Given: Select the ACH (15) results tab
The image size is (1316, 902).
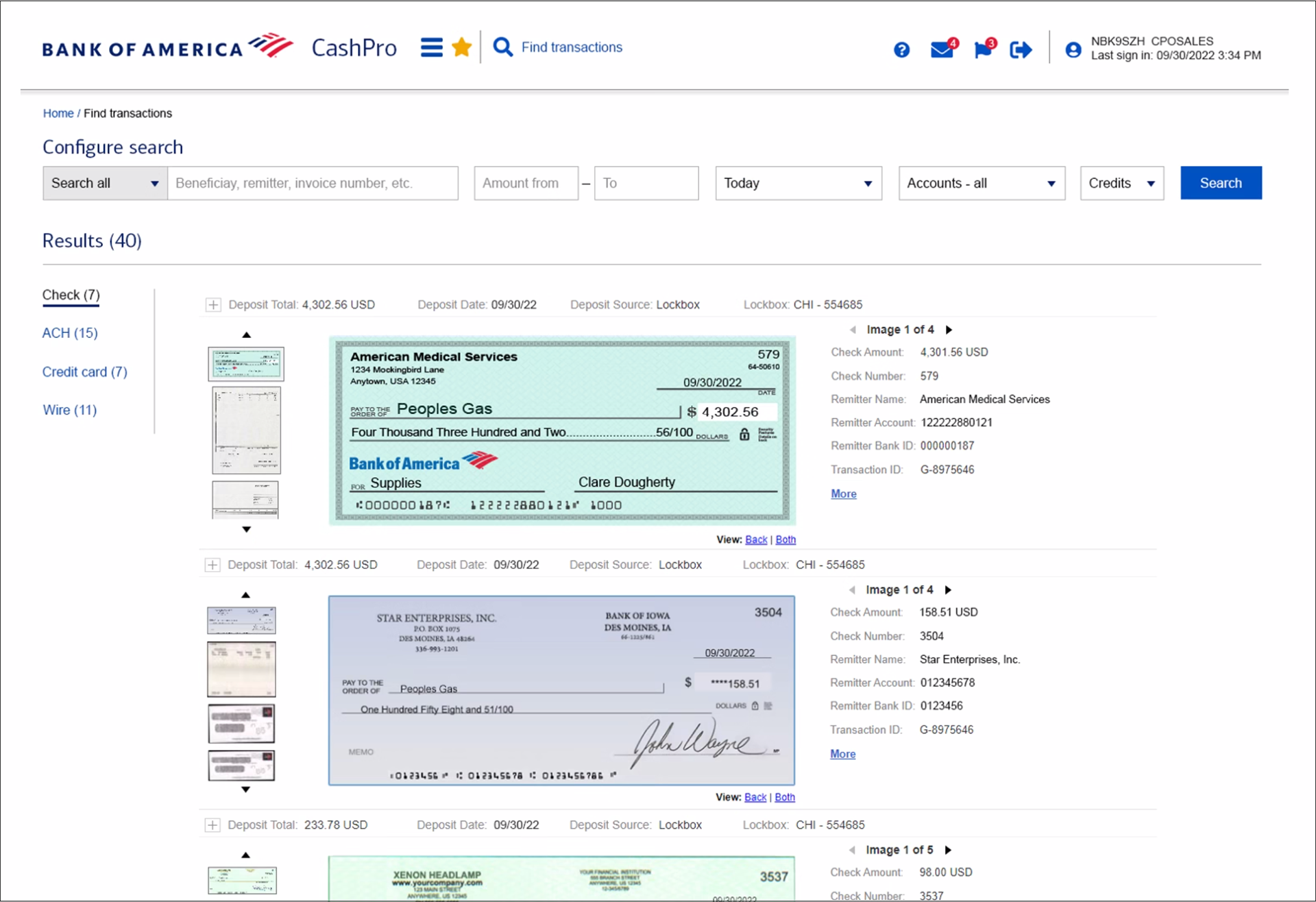Looking at the screenshot, I should pos(70,333).
